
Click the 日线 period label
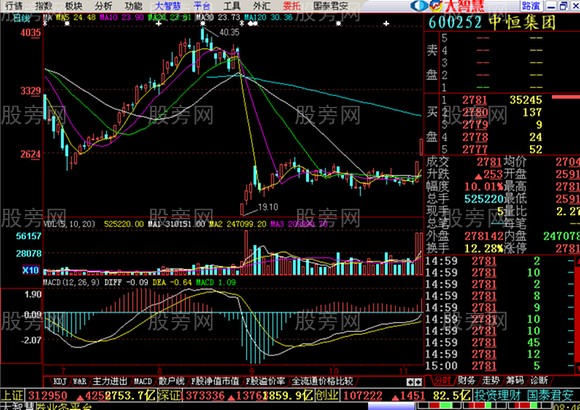pyautogui.click(x=21, y=18)
